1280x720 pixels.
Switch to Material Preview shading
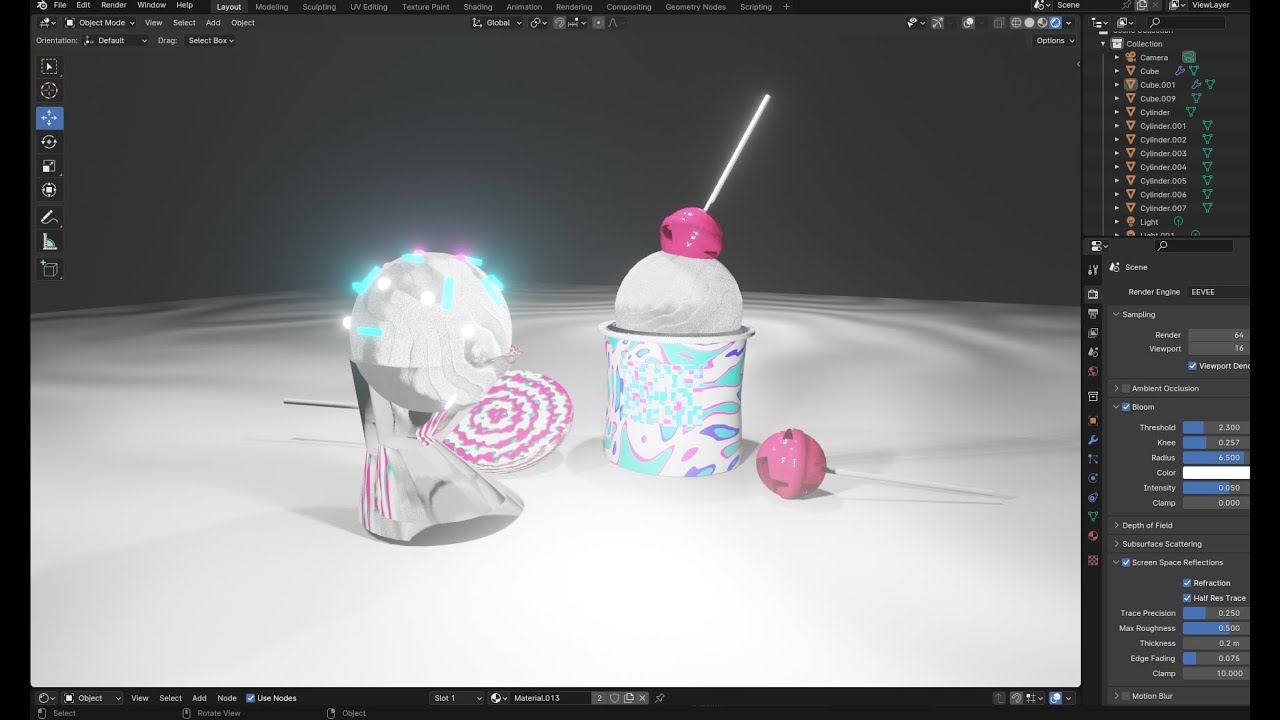[x=1042, y=23]
